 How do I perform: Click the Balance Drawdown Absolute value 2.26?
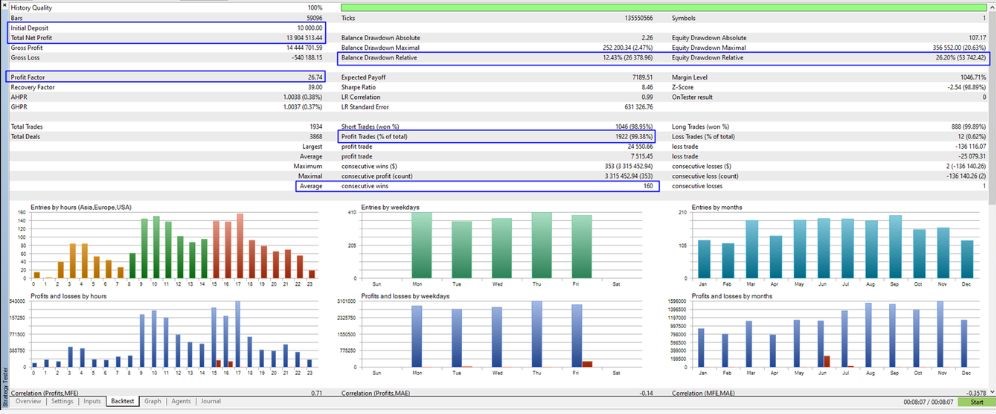coord(648,37)
